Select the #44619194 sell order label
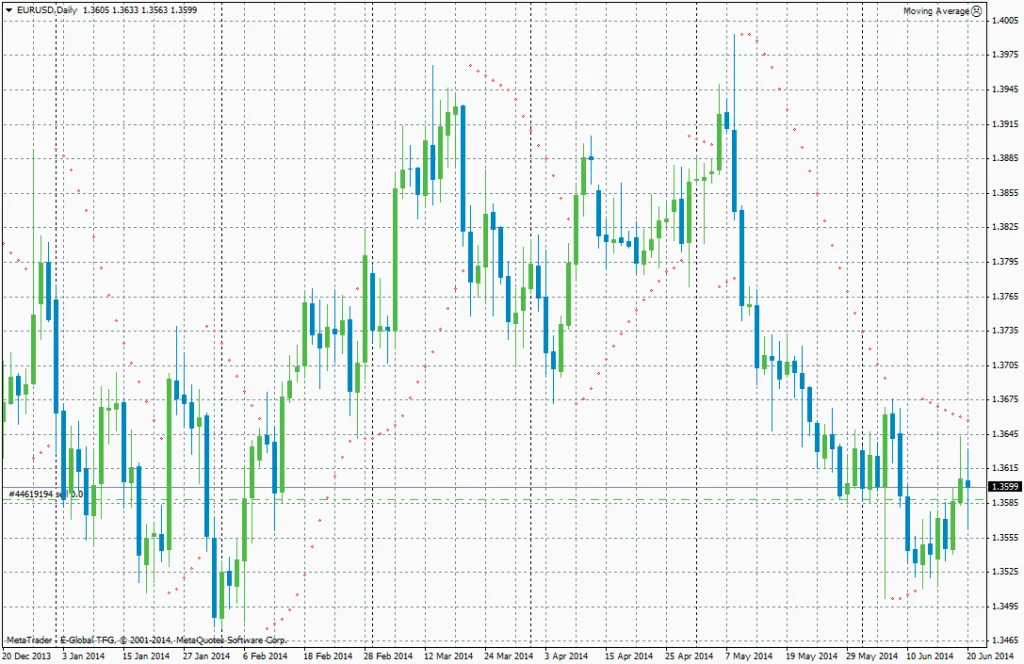Viewport: 1024px width, 664px height. coord(46,494)
